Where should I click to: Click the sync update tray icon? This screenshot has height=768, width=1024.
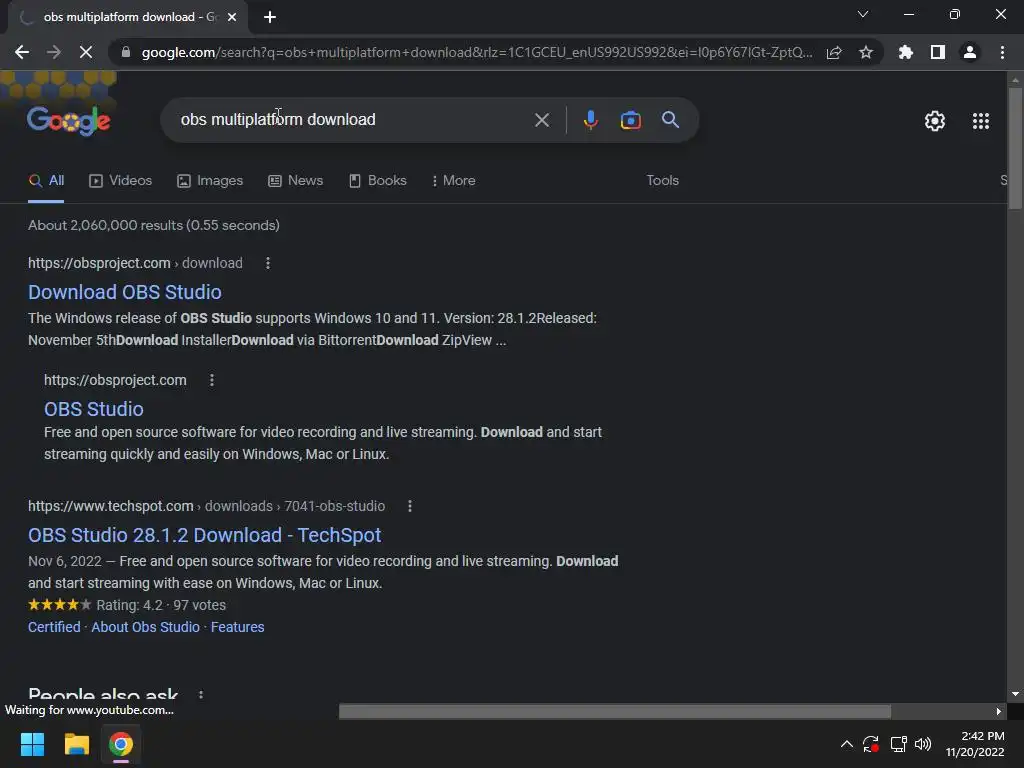tap(871, 744)
